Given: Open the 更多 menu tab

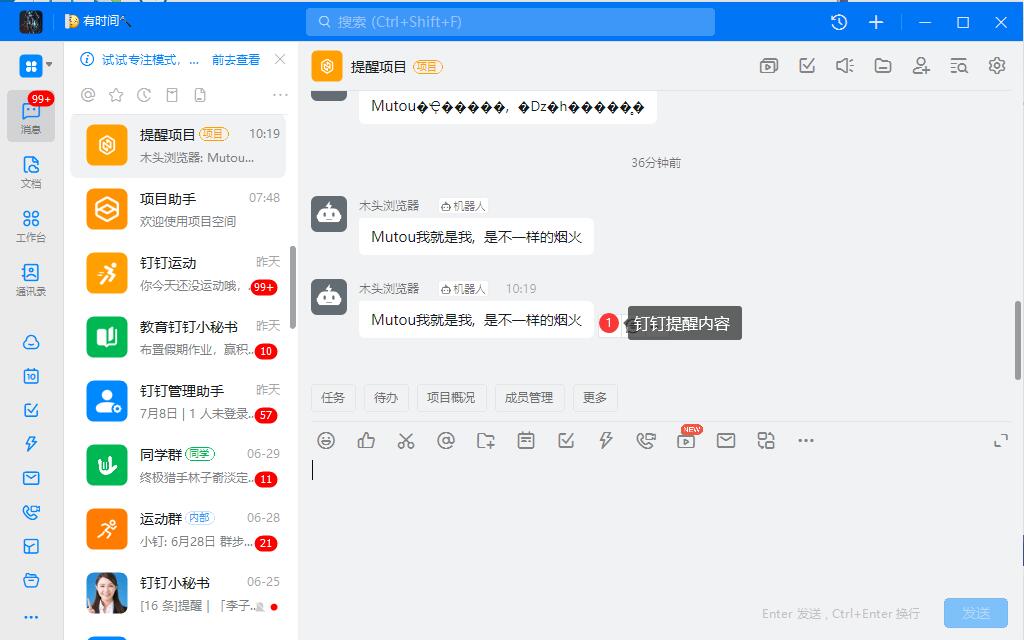Looking at the screenshot, I should (x=595, y=398).
